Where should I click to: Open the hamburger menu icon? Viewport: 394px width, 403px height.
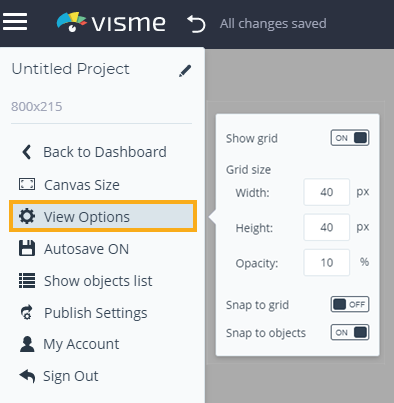tap(15, 22)
